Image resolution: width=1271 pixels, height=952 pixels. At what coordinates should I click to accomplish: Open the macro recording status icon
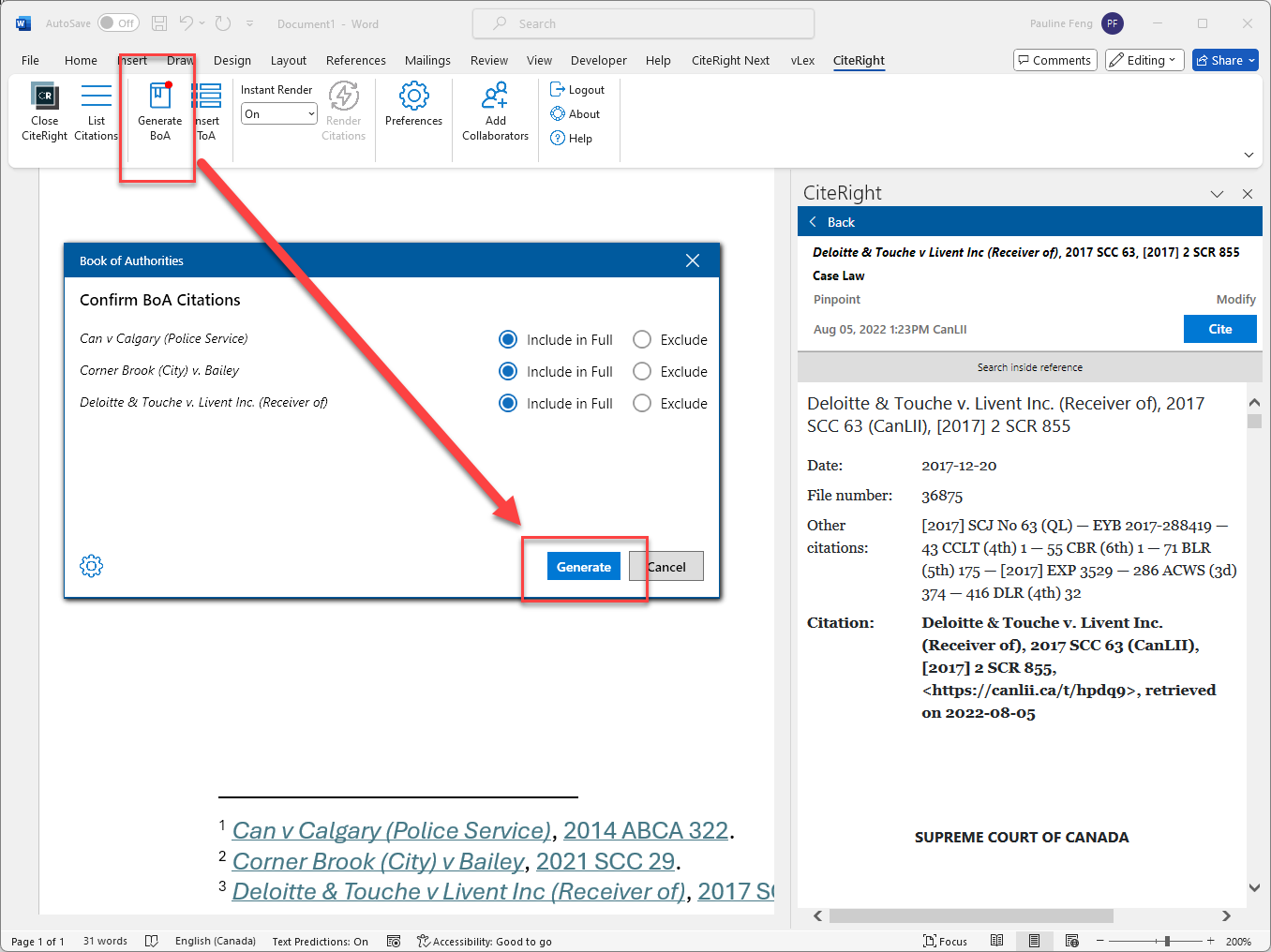pos(394,941)
